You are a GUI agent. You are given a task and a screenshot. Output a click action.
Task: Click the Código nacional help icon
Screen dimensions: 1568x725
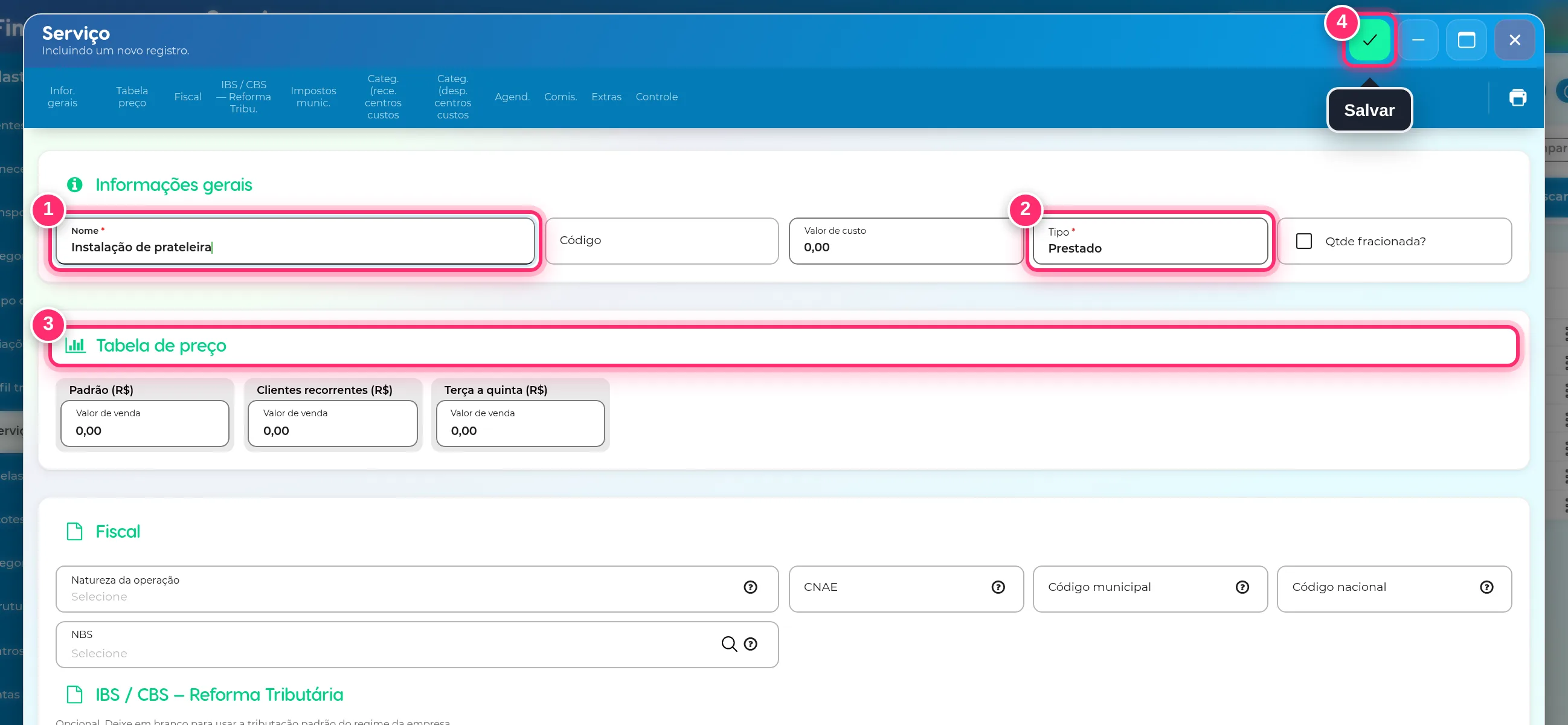pyautogui.click(x=1486, y=587)
